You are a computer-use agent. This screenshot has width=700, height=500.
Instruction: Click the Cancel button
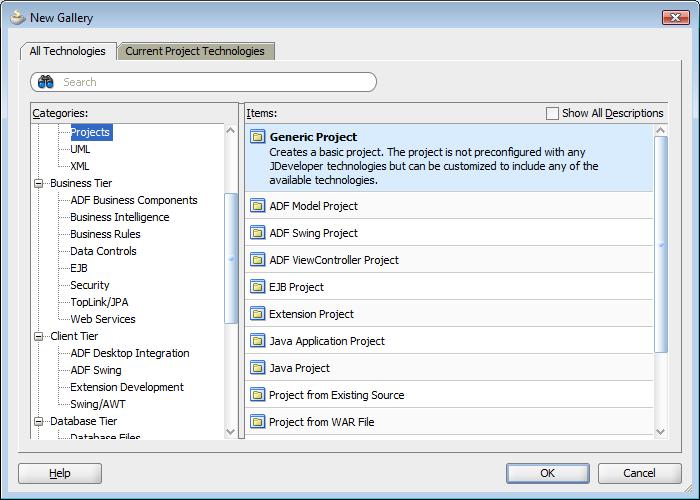[x=639, y=473]
